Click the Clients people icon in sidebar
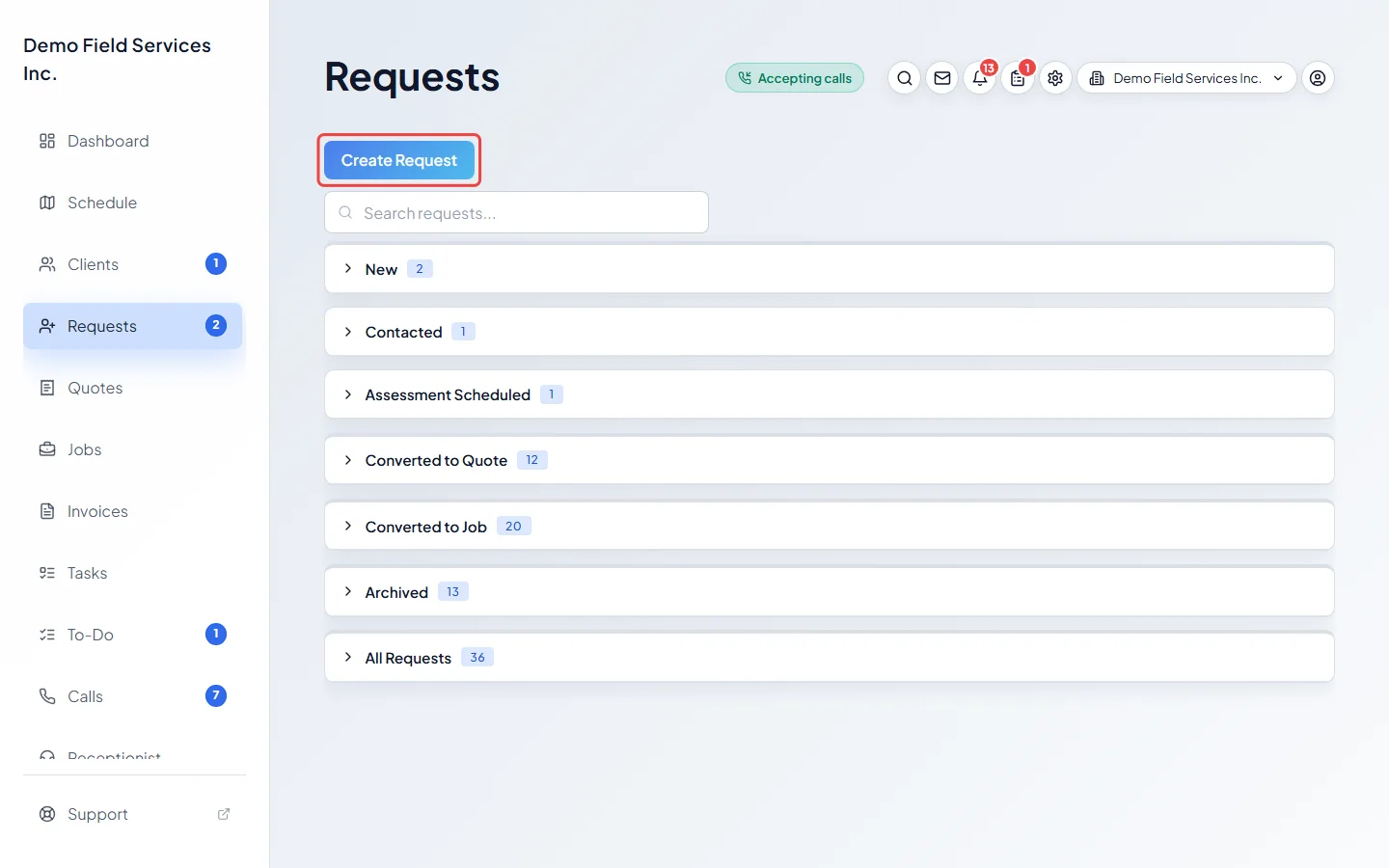The image size is (1389, 868). pos(47,264)
